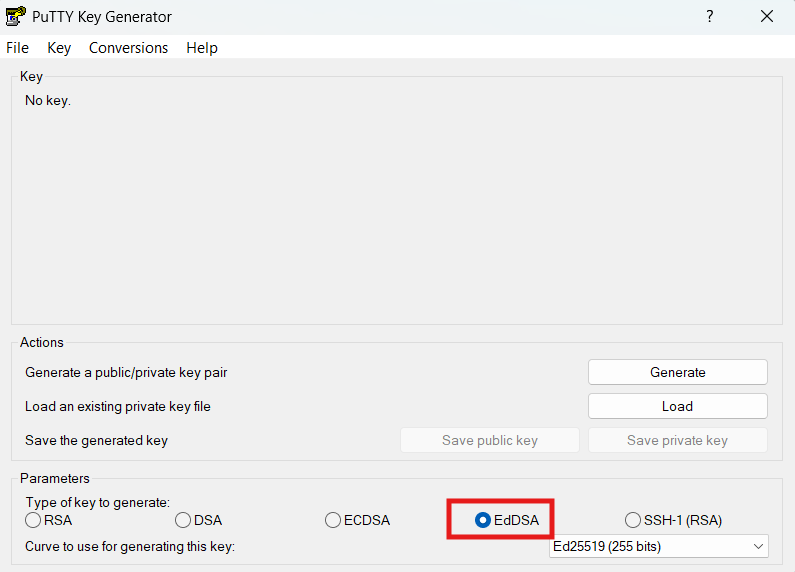Click the "No key." text

(x=48, y=100)
